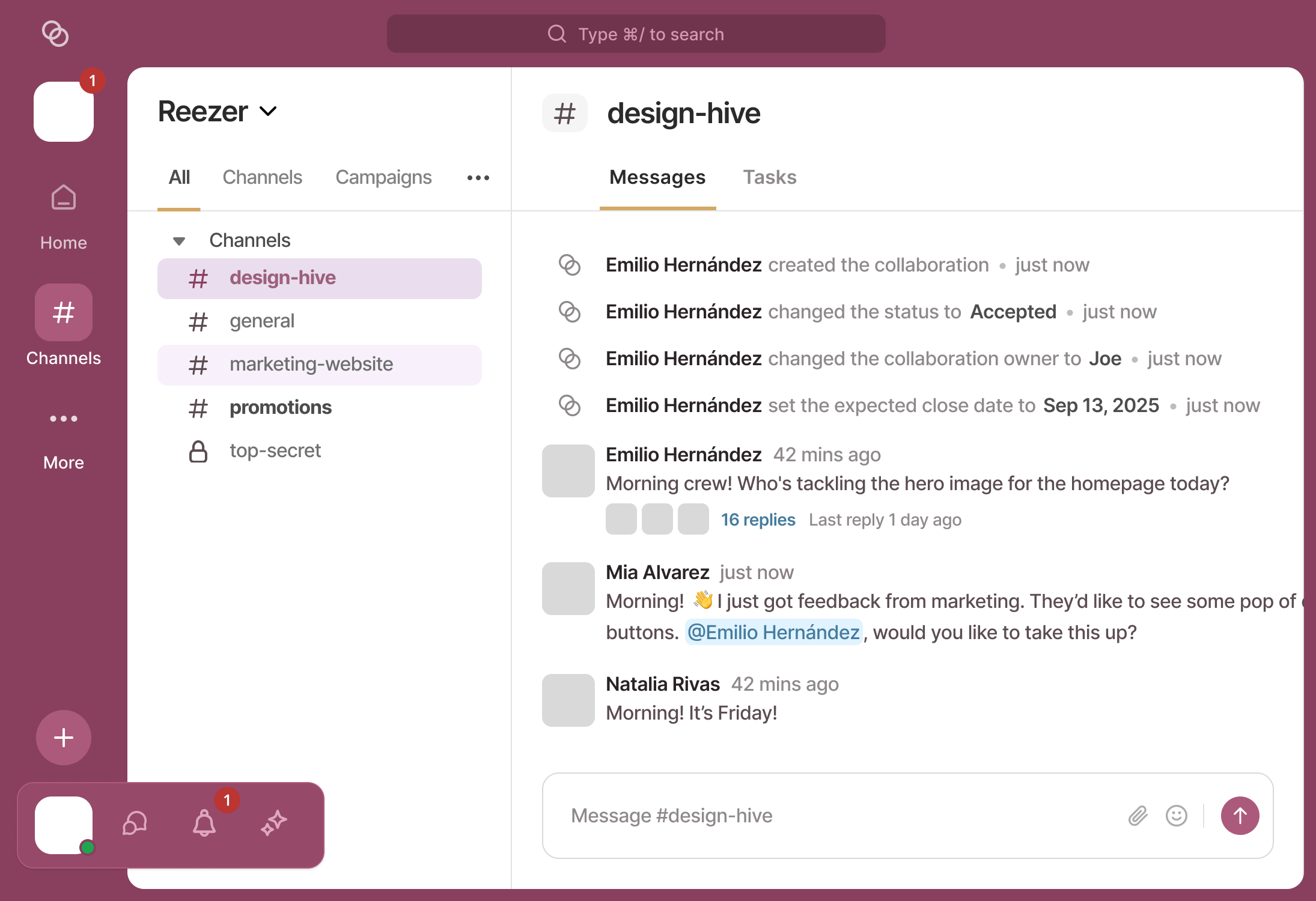Show more filter tabs via ellipsis
The height and width of the screenshot is (901, 1316).
point(478,178)
